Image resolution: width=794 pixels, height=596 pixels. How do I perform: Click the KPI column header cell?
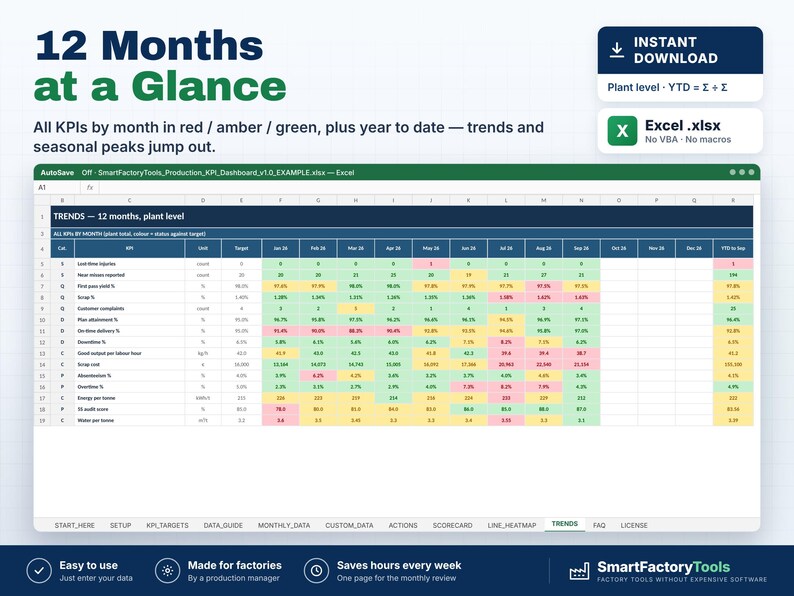pos(129,248)
